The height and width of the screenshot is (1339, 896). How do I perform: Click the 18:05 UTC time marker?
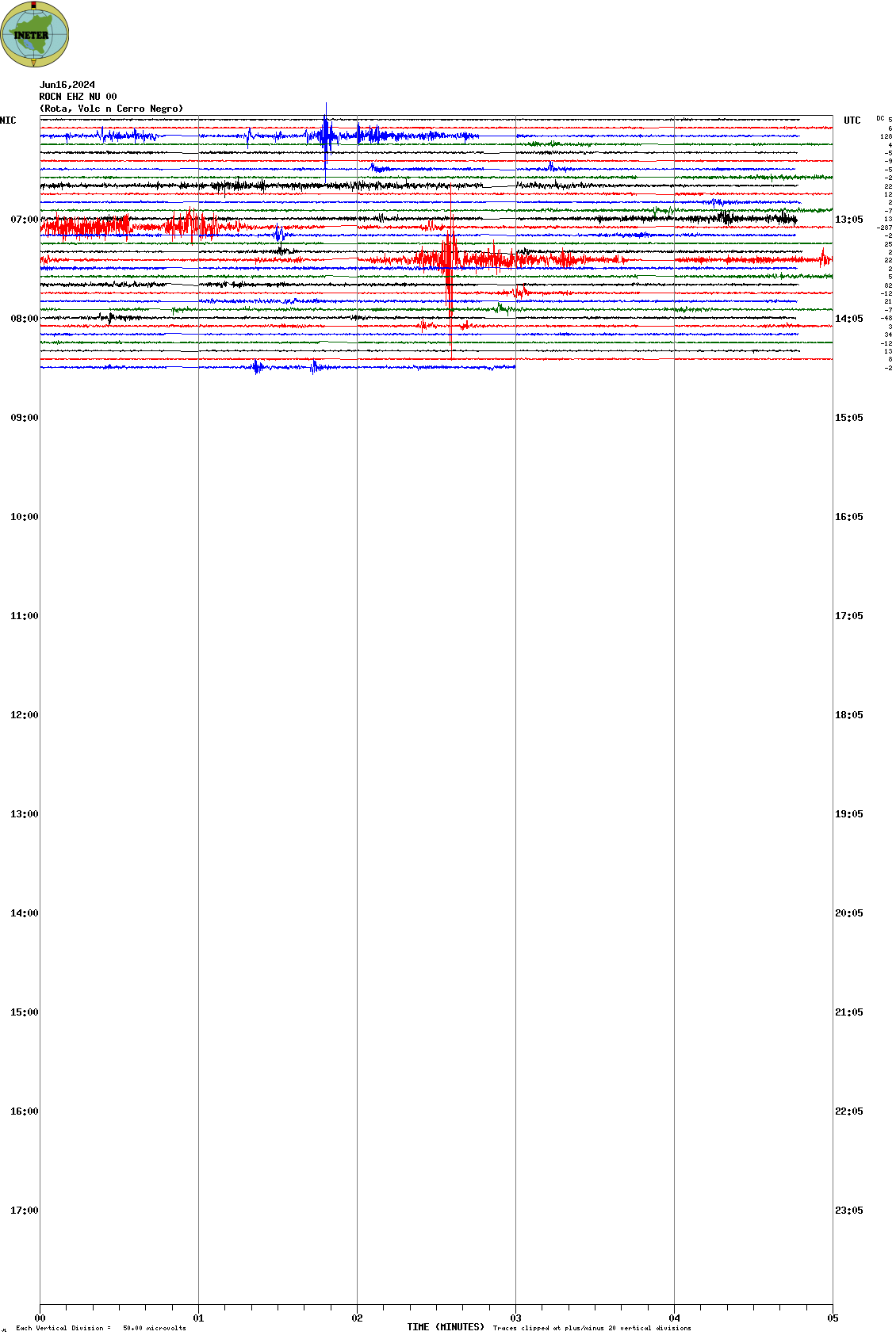pos(848,715)
